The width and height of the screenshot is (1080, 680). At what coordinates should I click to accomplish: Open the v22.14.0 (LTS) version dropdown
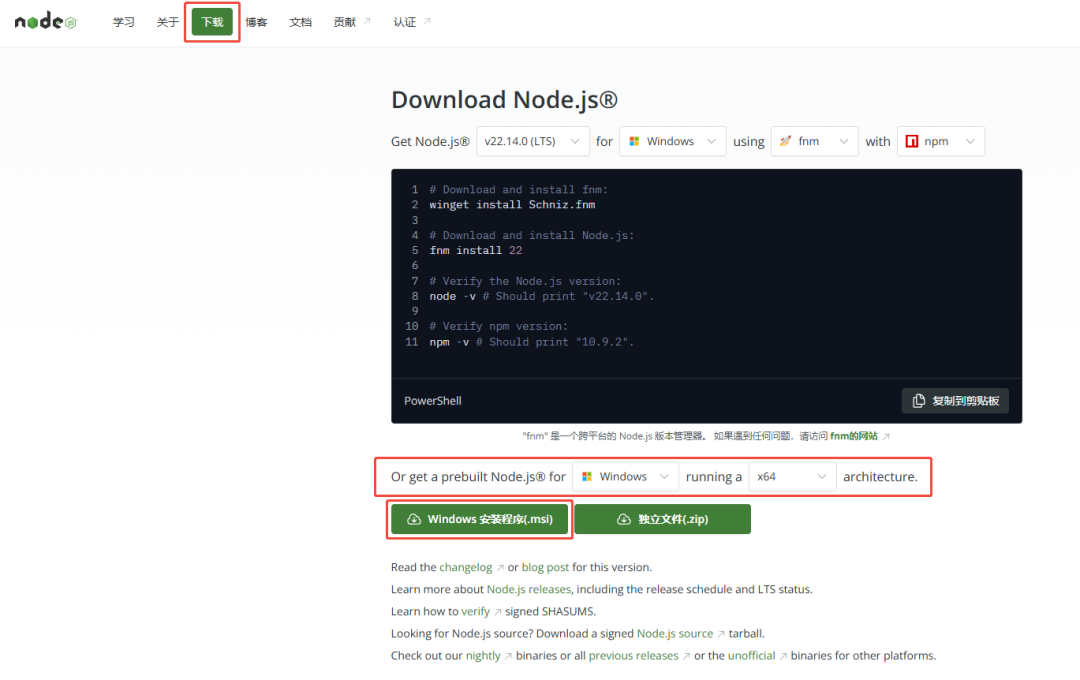click(x=532, y=141)
